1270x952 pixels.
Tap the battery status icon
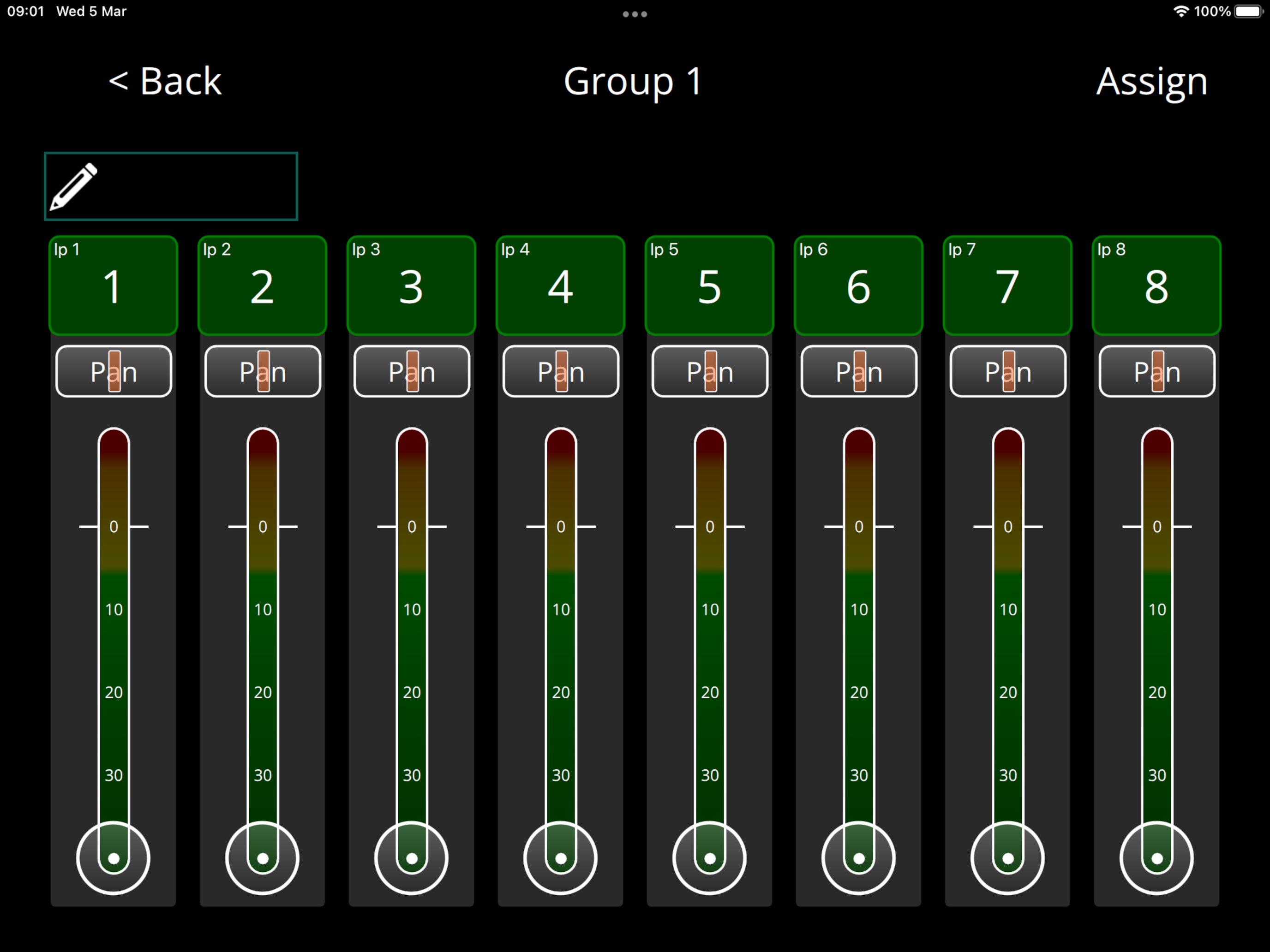(1250, 12)
